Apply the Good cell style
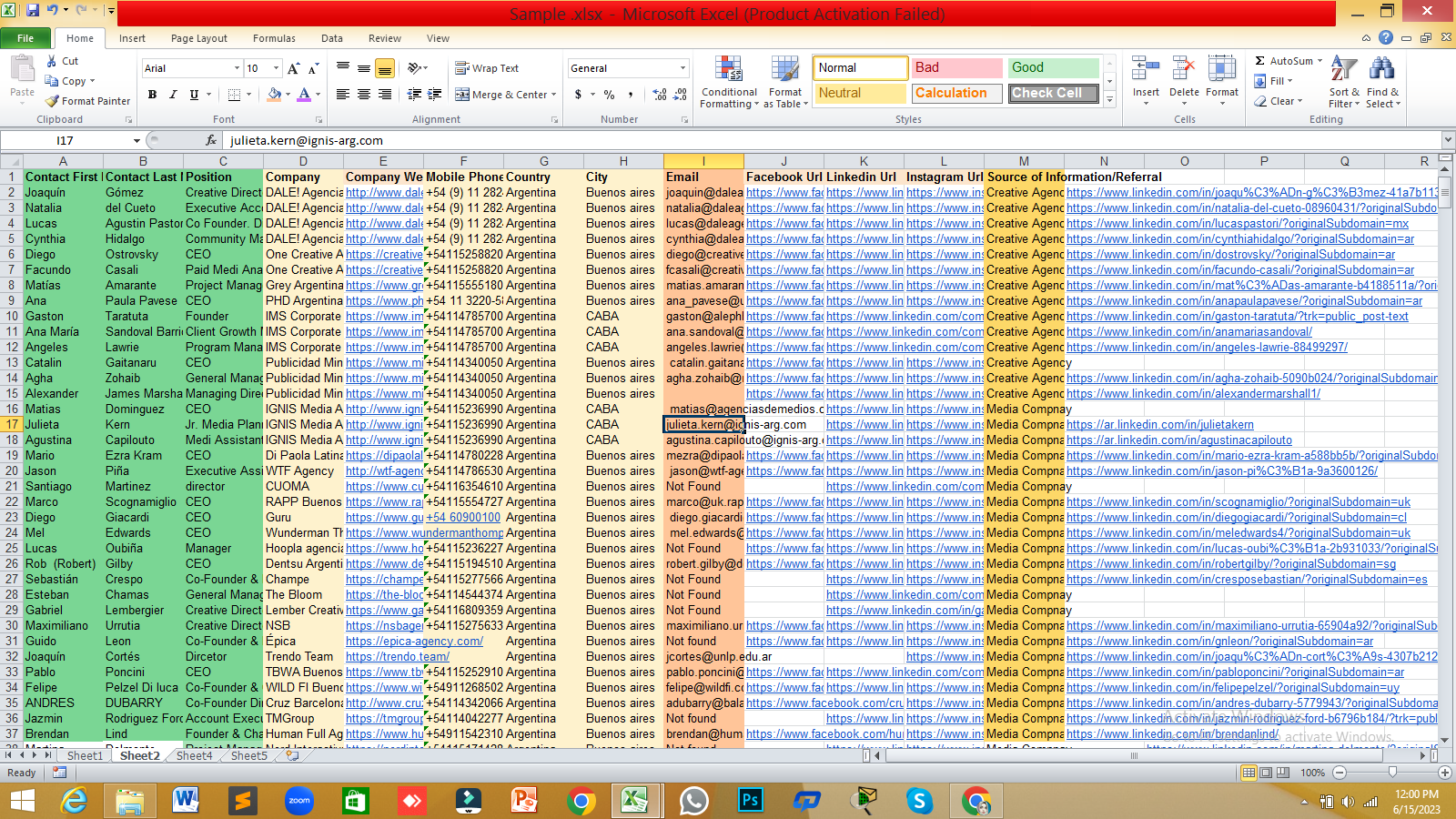Image resolution: width=1456 pixels, height=819 pixels. (x=1052, y=67)
